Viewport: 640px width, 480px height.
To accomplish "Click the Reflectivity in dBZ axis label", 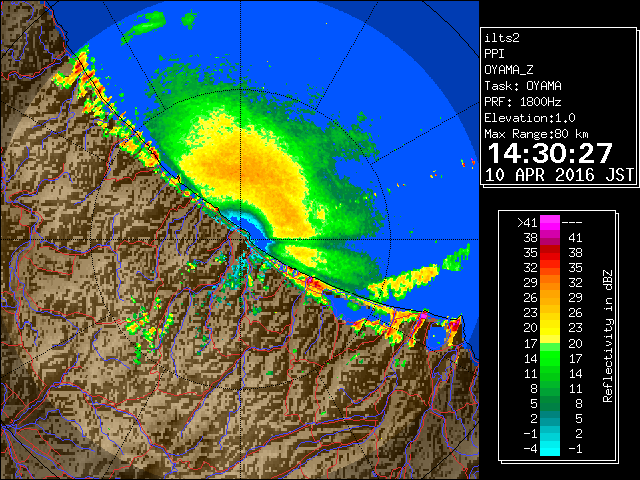I will 608,336.
